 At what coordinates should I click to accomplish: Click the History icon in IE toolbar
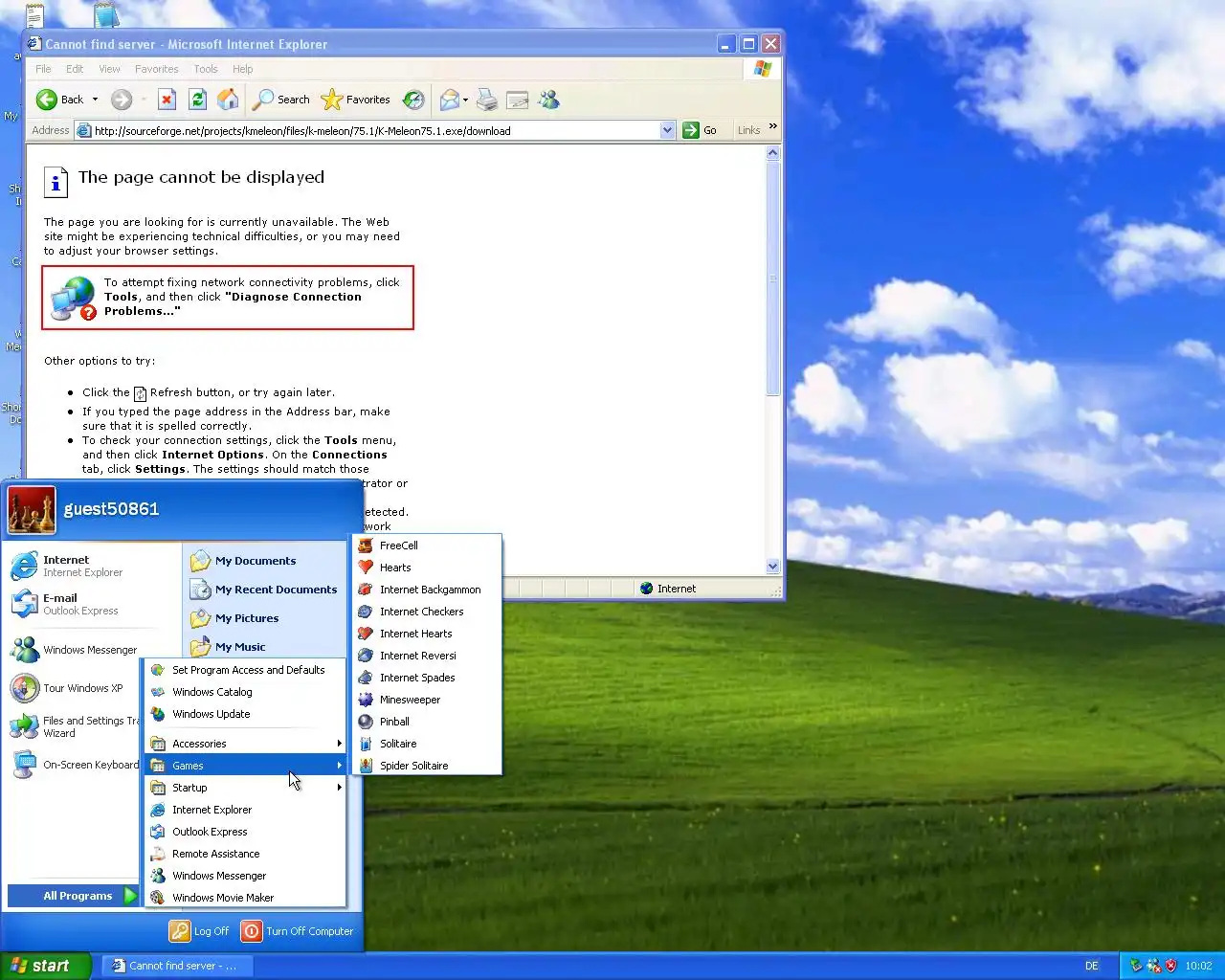tap(413, 100)
